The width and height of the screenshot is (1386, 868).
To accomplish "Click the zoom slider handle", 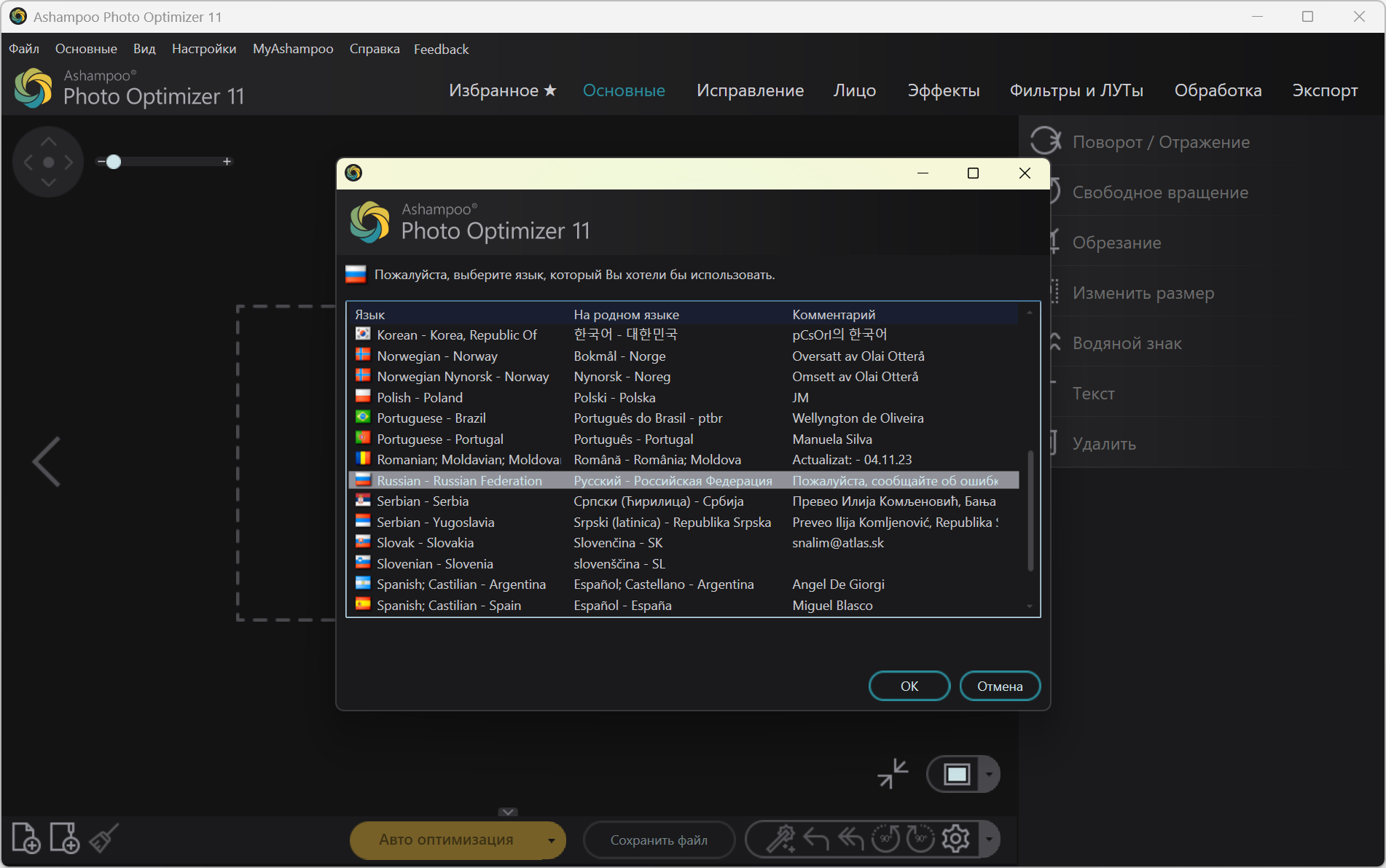I will (114, 162).
